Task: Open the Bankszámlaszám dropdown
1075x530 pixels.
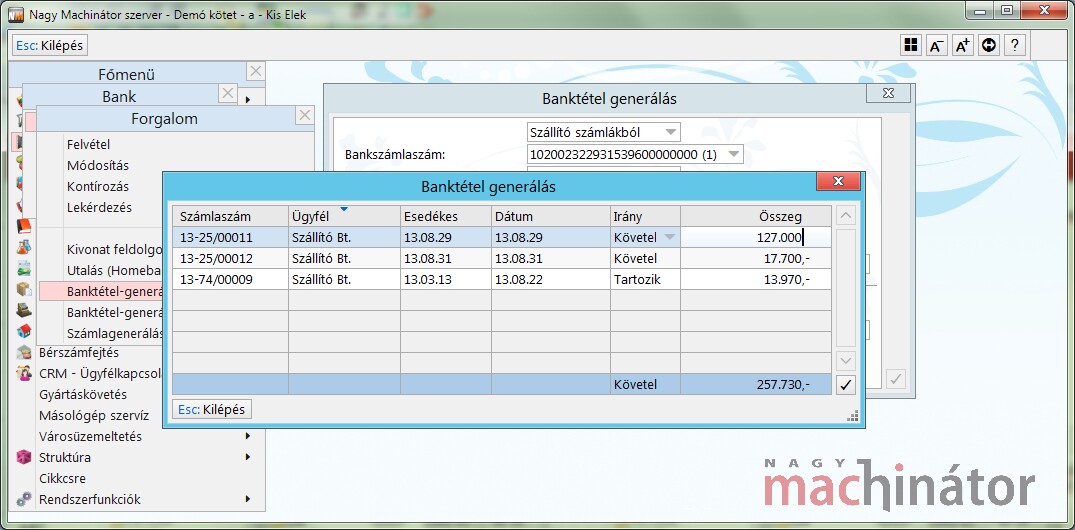Action: (734, 154)
